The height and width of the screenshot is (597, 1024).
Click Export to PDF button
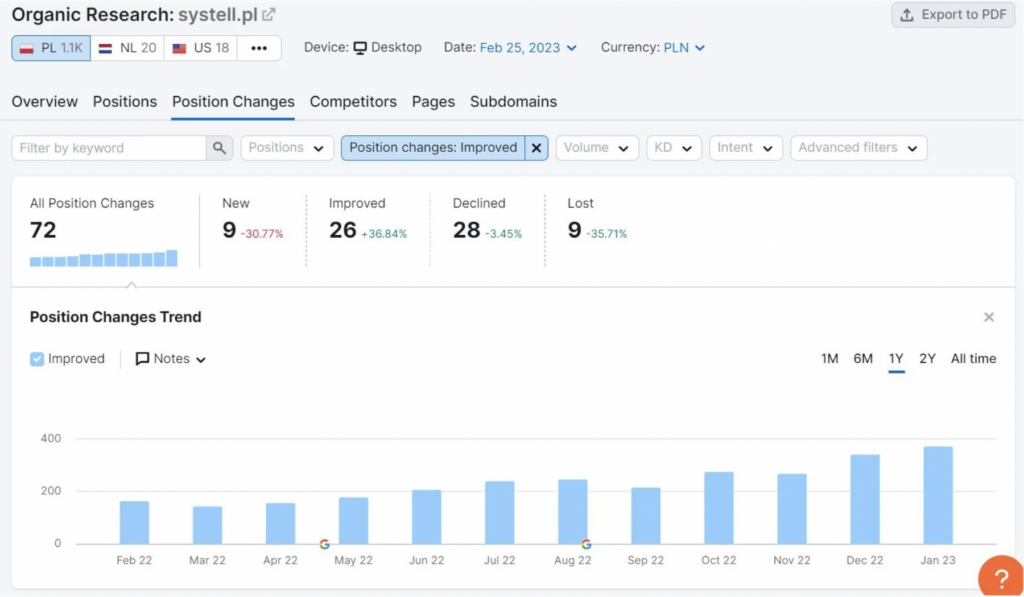point(953,14)
